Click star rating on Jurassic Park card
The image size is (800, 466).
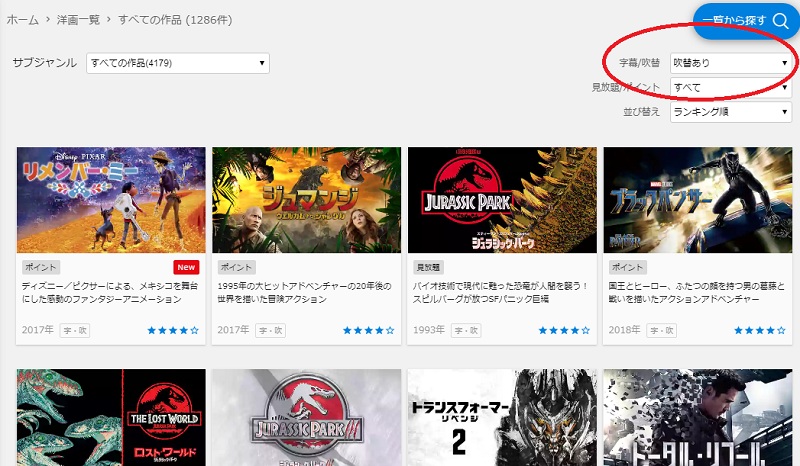click(564, 330)
